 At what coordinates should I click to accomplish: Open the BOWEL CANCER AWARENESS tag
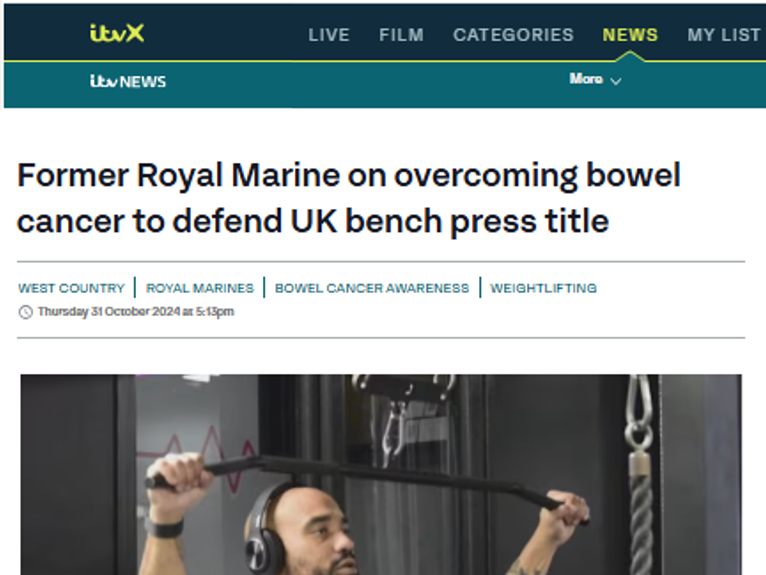(x=372, y=288)
